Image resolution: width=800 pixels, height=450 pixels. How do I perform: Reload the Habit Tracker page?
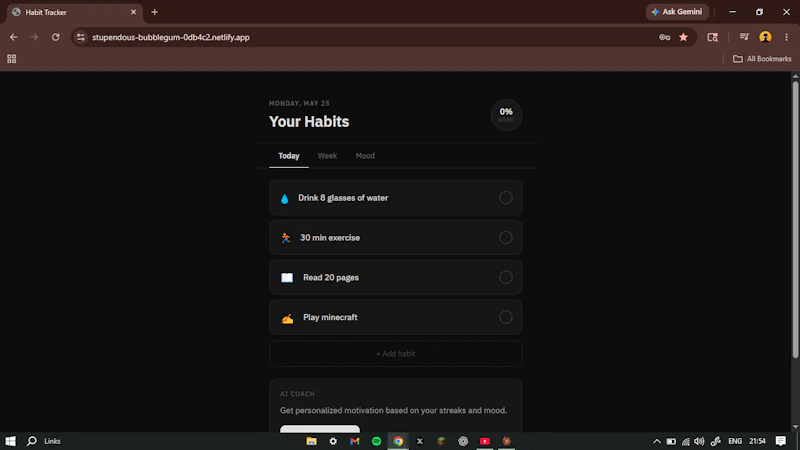tap(56, 37)
